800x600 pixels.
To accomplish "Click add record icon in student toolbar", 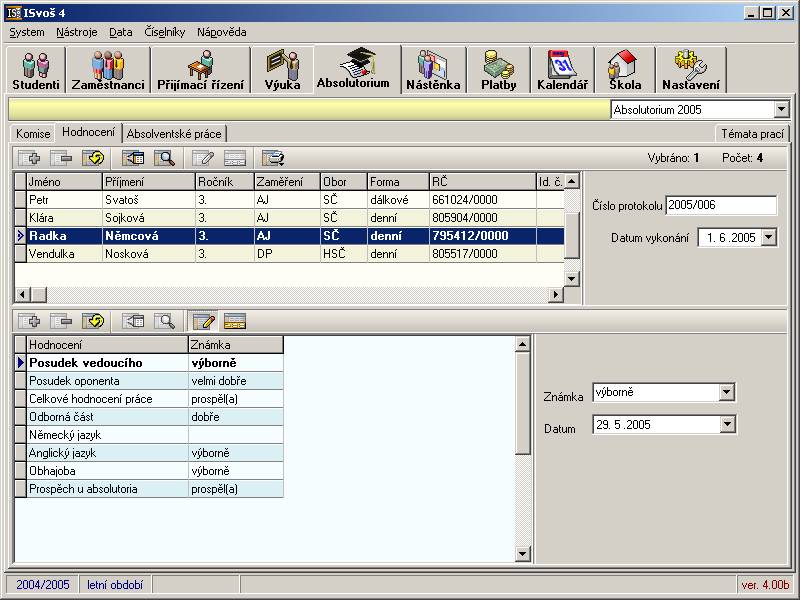I will click(x=29, y=157).
